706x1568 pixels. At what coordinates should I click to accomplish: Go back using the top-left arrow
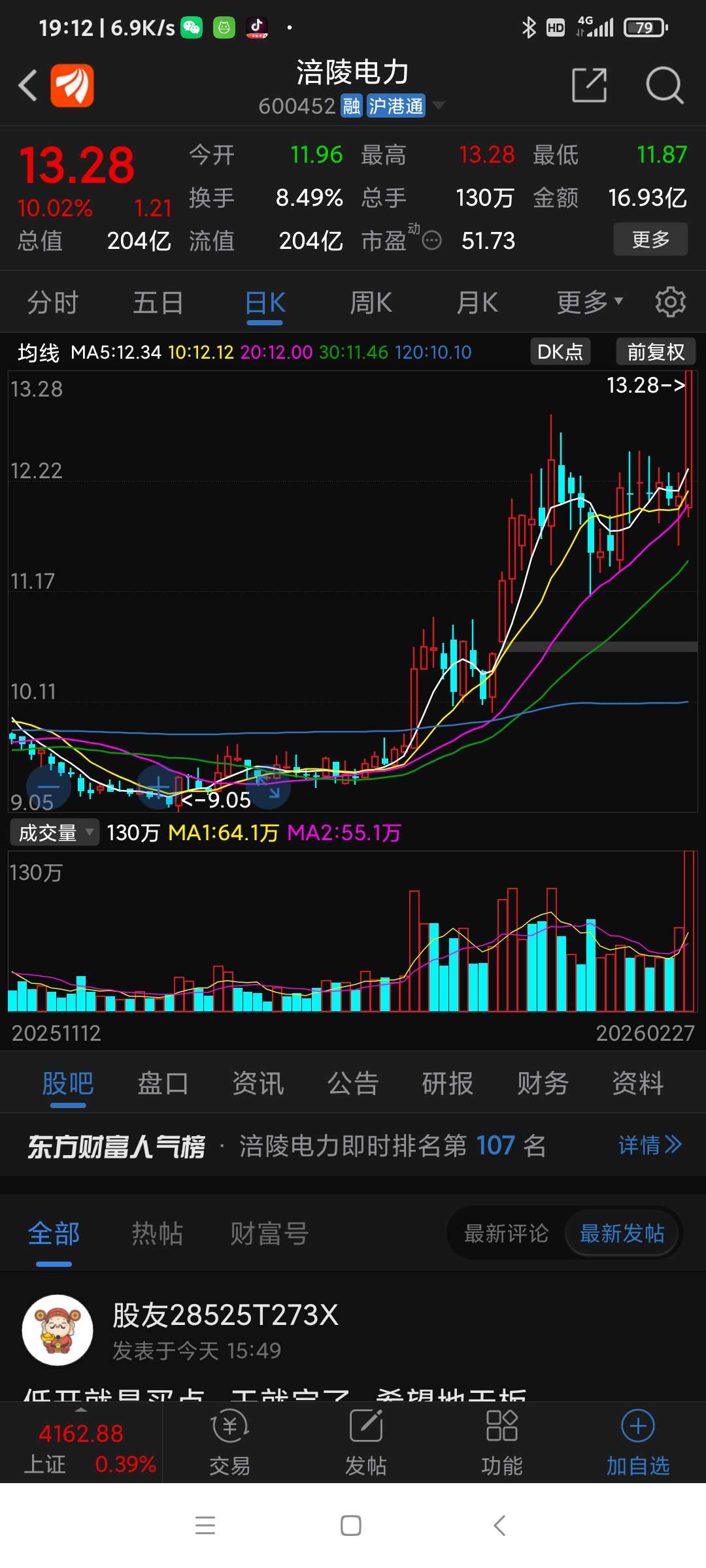coord(27,85)
